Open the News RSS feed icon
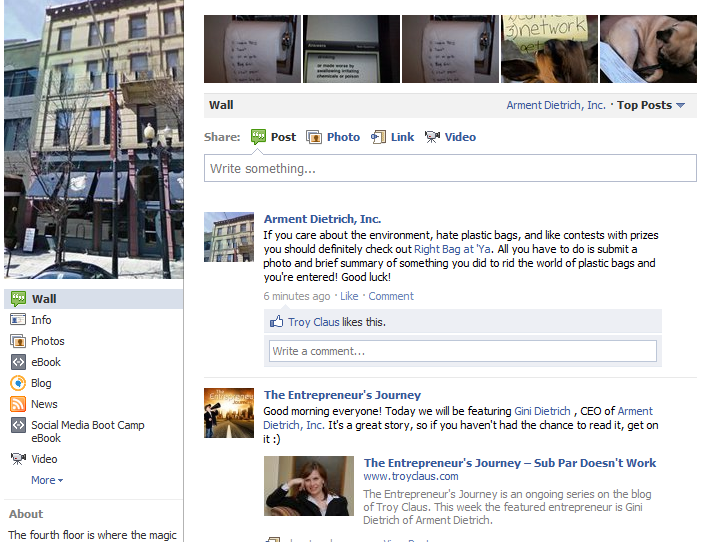The width and height of the screenshot is (712, 542). pyautogui.click(x=18, y=404)
